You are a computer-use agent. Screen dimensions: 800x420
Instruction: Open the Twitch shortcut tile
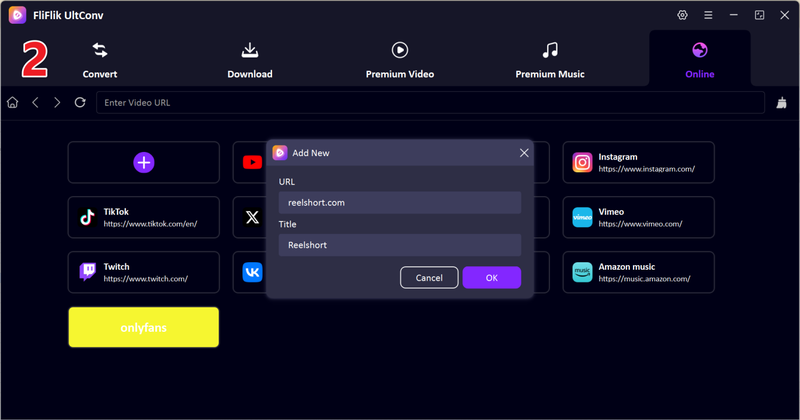[144, 272]
